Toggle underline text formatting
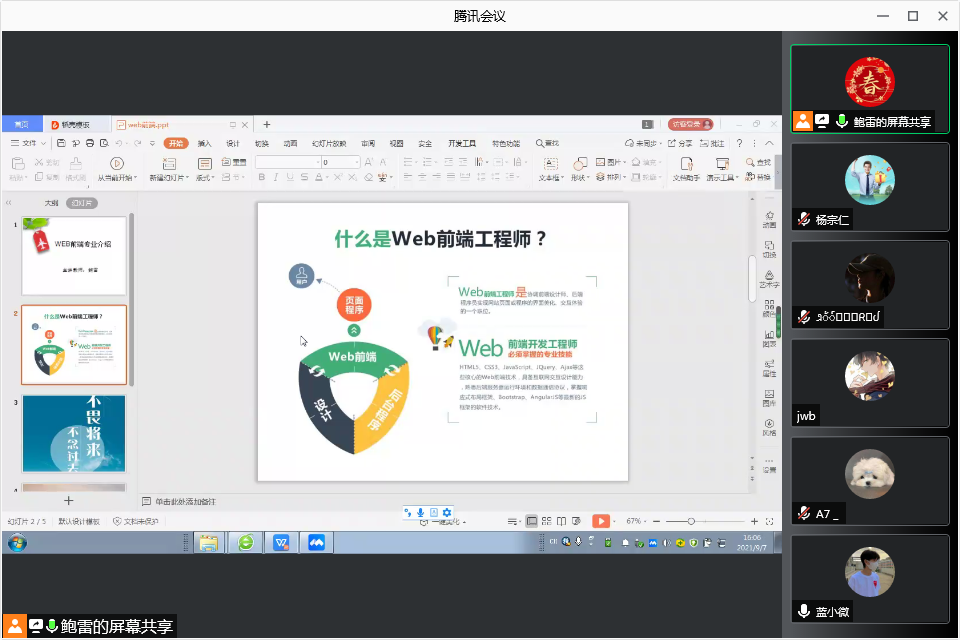 point(290,178)
